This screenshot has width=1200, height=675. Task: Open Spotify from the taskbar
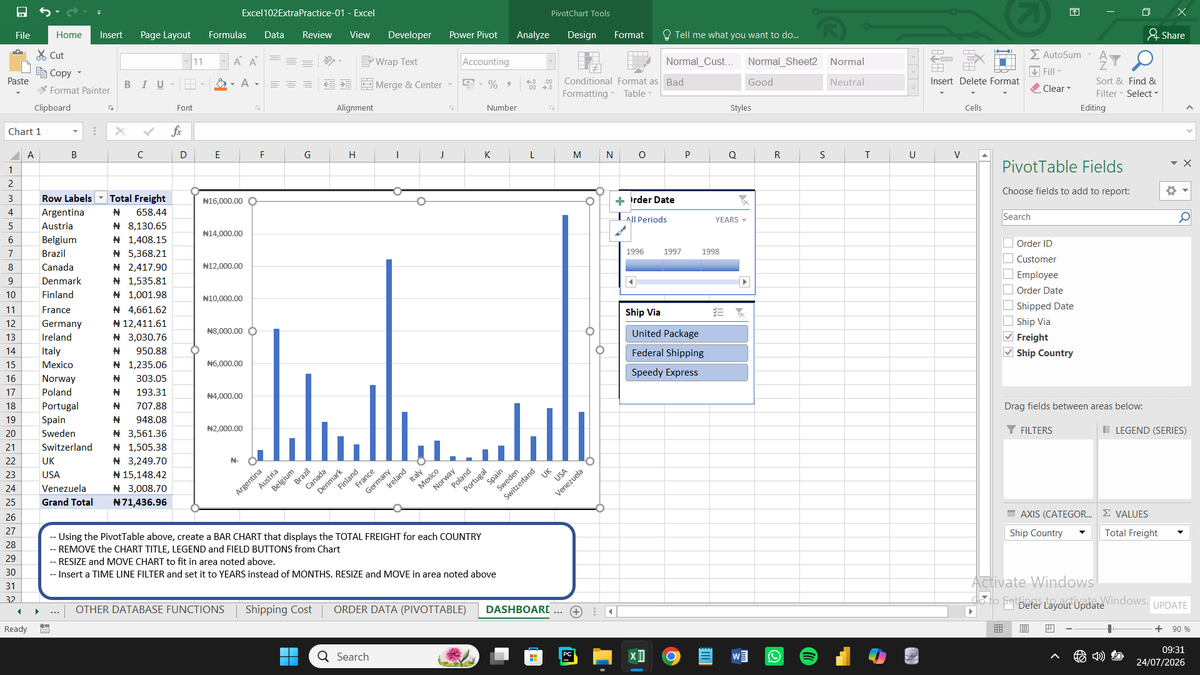coord(808,656)
